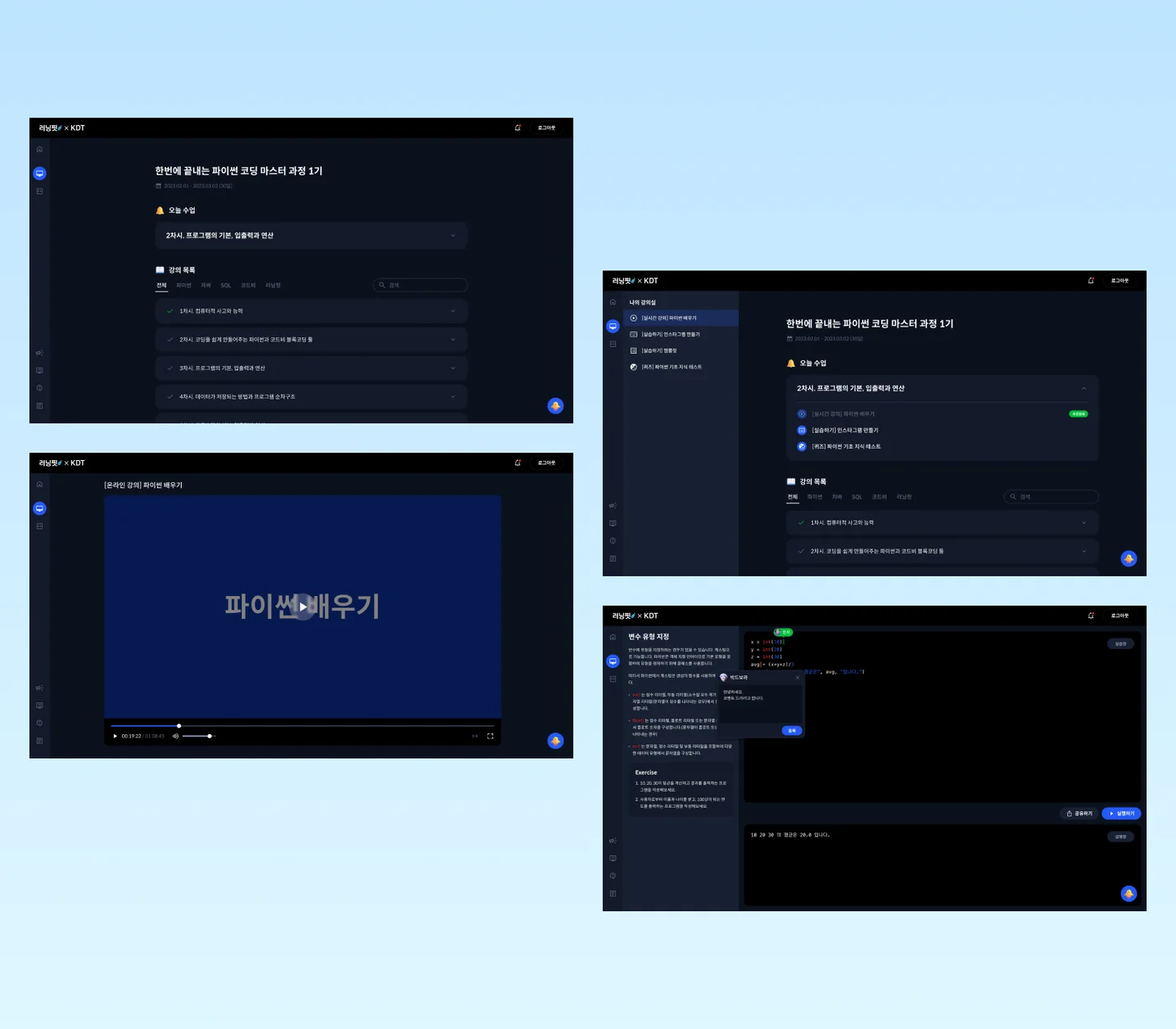Expand 2차시 코딩을 쉽게 row in the 나의 강의실 screen
Viewport: 1176px width, 1029px height.
(943, 551)
